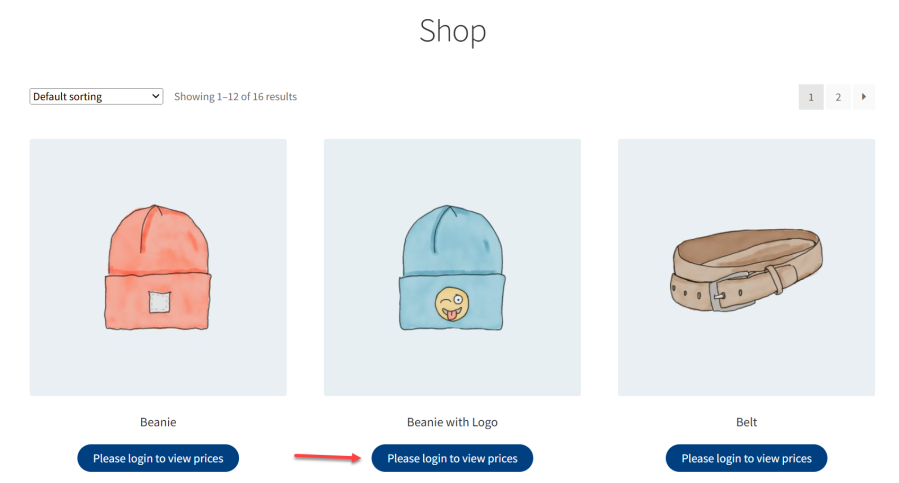Click login to view prices under Belt
This screenshot has width=899, height=483.
[x=746, y=458]
